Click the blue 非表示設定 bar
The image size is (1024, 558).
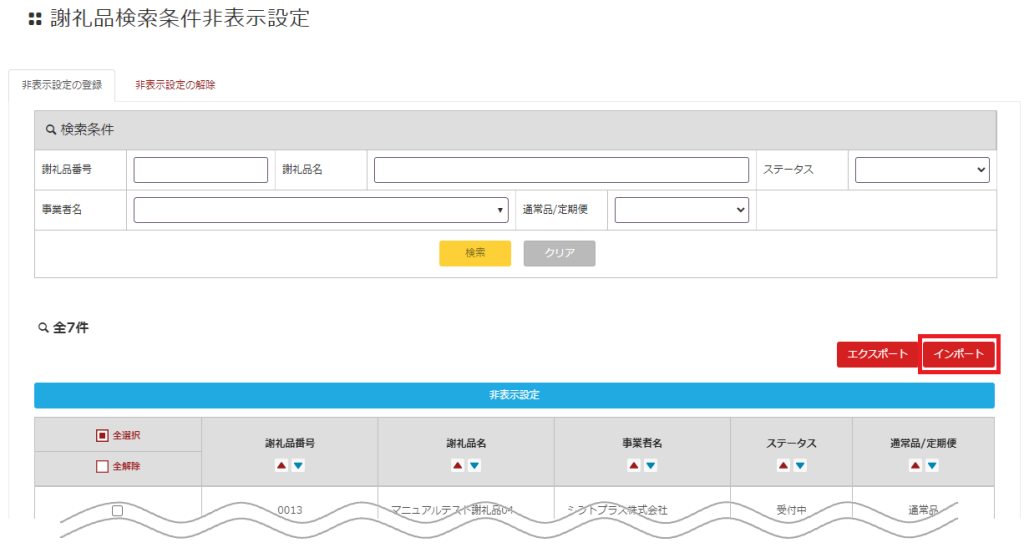(514, 395)
